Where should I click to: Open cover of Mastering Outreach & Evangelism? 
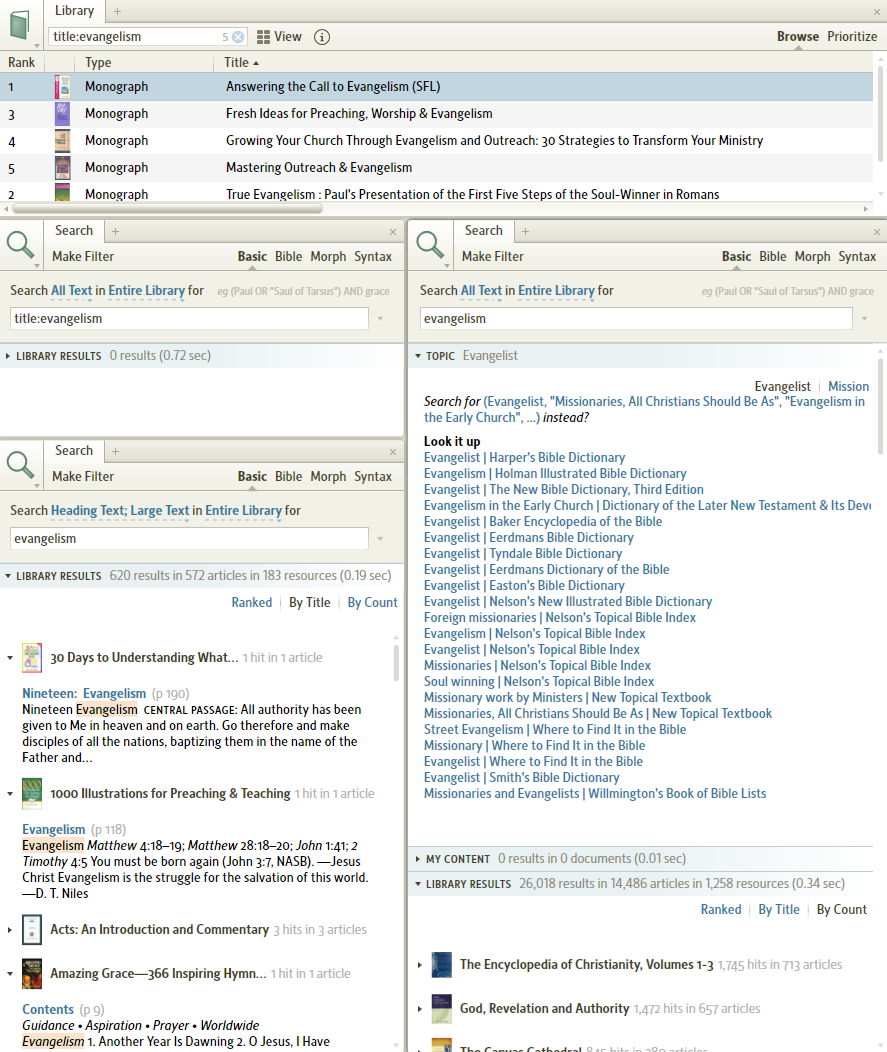click(x=62, y=168)
